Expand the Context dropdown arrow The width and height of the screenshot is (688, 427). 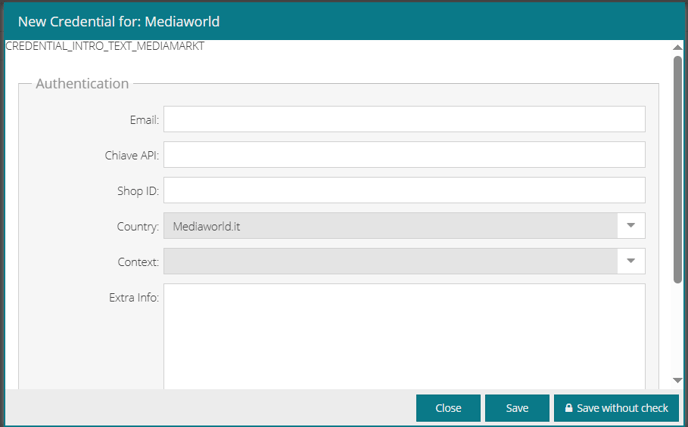tap(631, 261)
